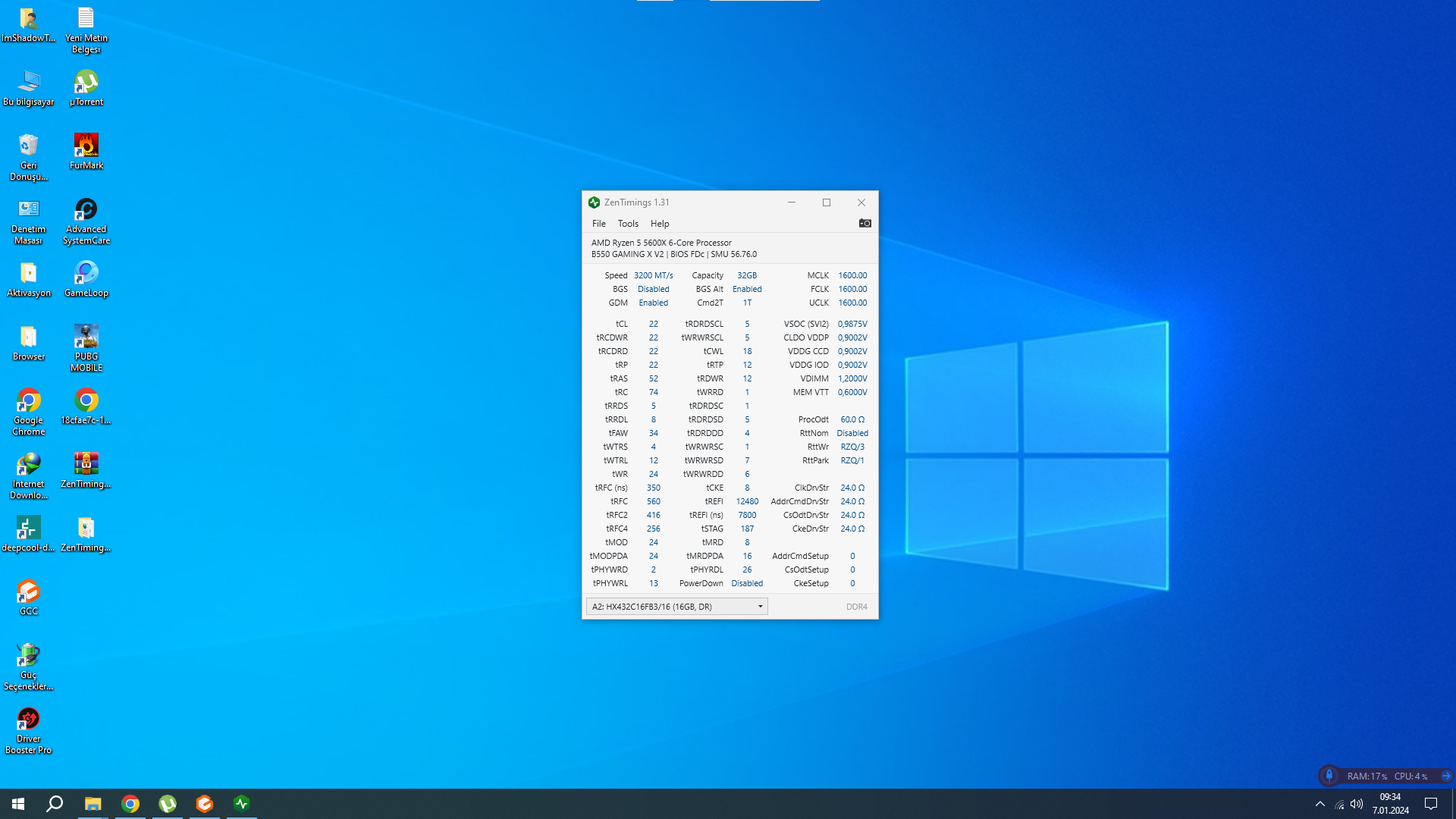Maximize the ZenTimings window
Screen dimensions: 1456x819
[x=827, y=202]
